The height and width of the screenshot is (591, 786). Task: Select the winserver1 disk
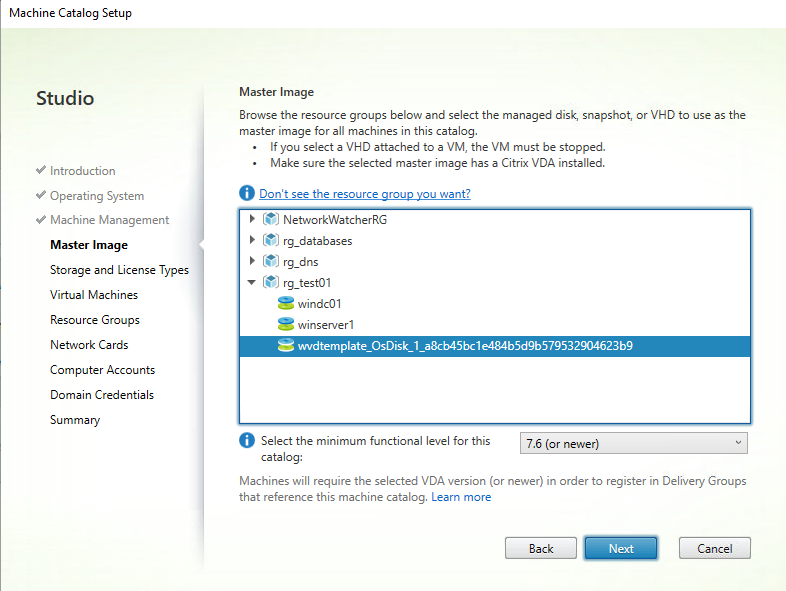pos(495,325)
